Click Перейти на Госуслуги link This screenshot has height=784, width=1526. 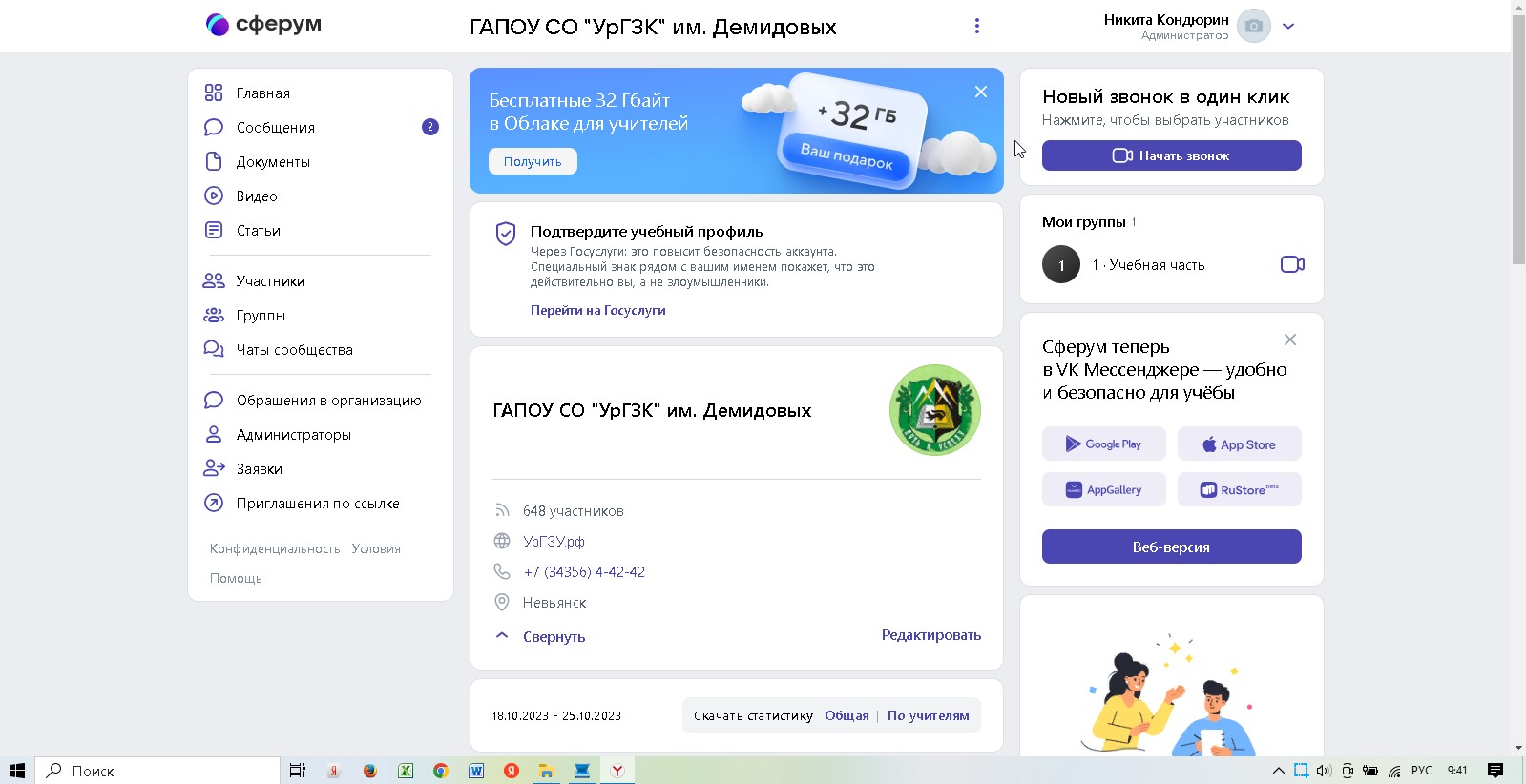pos(598,310)
